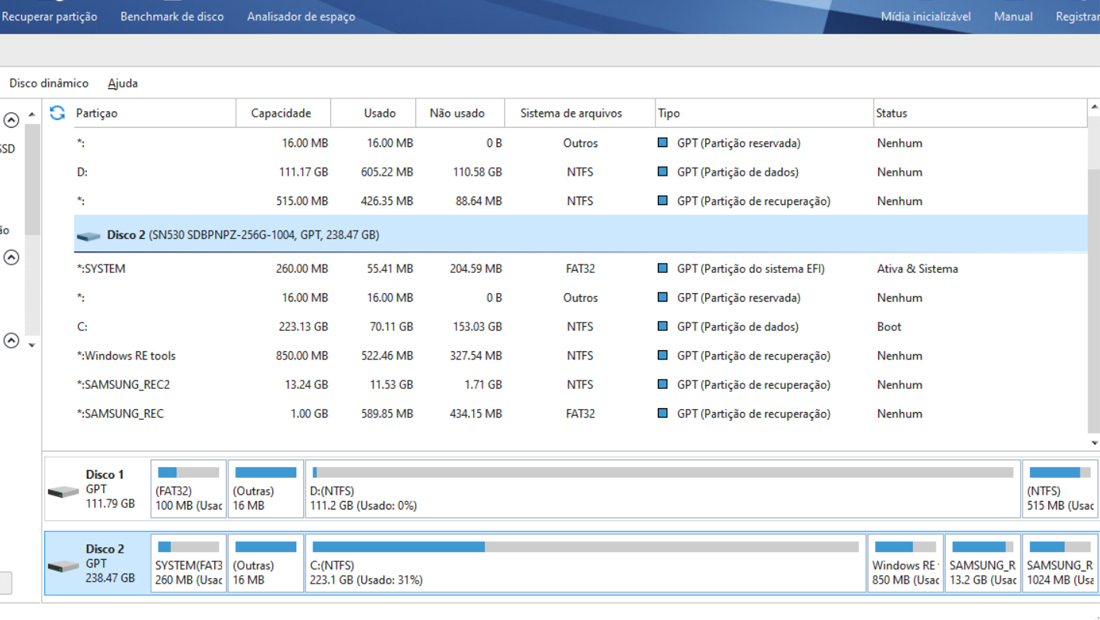
Task: Select C:(NTFS) 223.1 GB usage bar block
Action: [x=585, y=563]
